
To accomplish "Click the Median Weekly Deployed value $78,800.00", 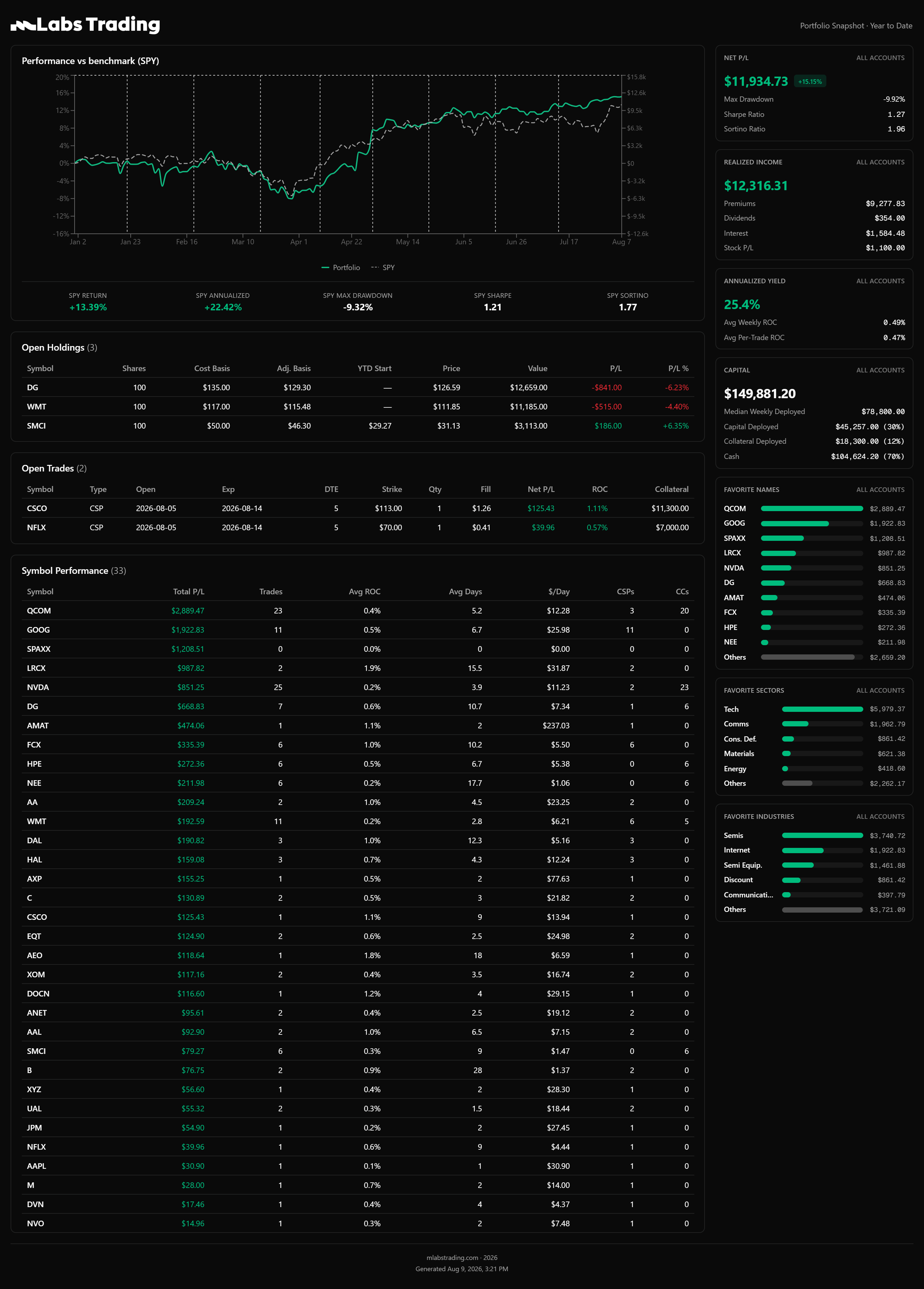I will [x=883, y=411].
